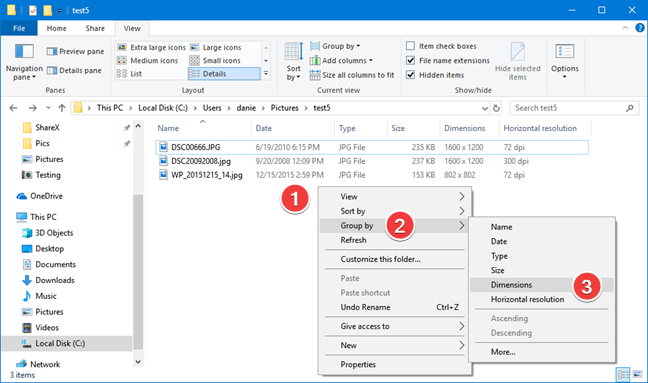Select the Details layout option
The width and height of the screenshot is (648, 383).
224,74
